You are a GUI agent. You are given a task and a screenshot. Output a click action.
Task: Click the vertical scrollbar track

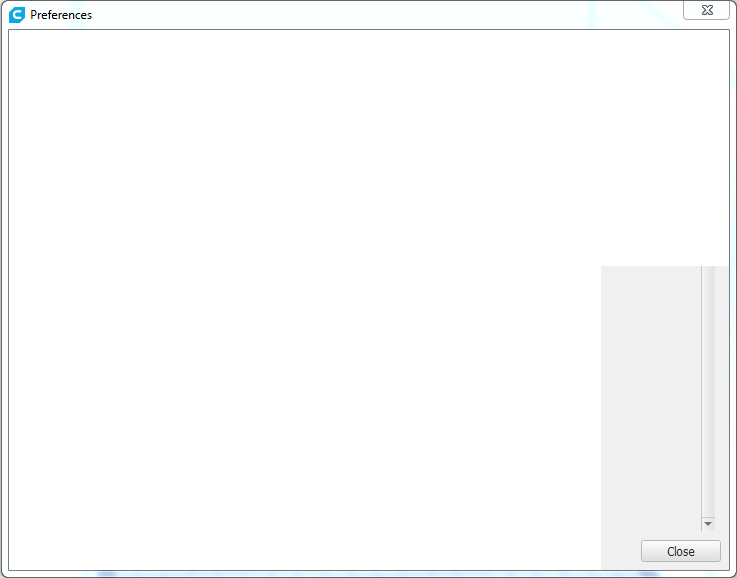708,391
